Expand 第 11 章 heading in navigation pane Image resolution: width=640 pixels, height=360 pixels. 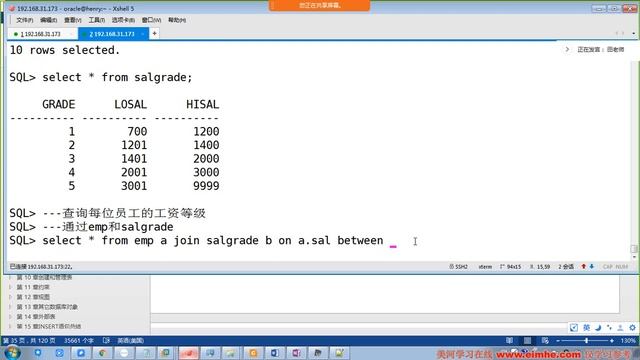11,287
